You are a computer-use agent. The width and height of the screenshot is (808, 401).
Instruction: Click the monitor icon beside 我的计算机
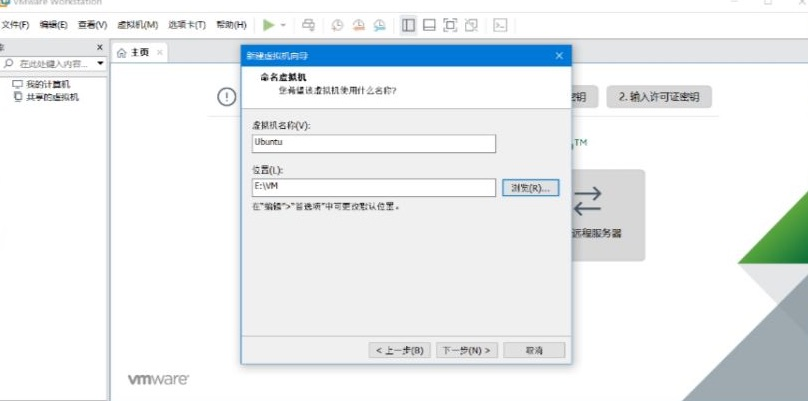point(18,85)
